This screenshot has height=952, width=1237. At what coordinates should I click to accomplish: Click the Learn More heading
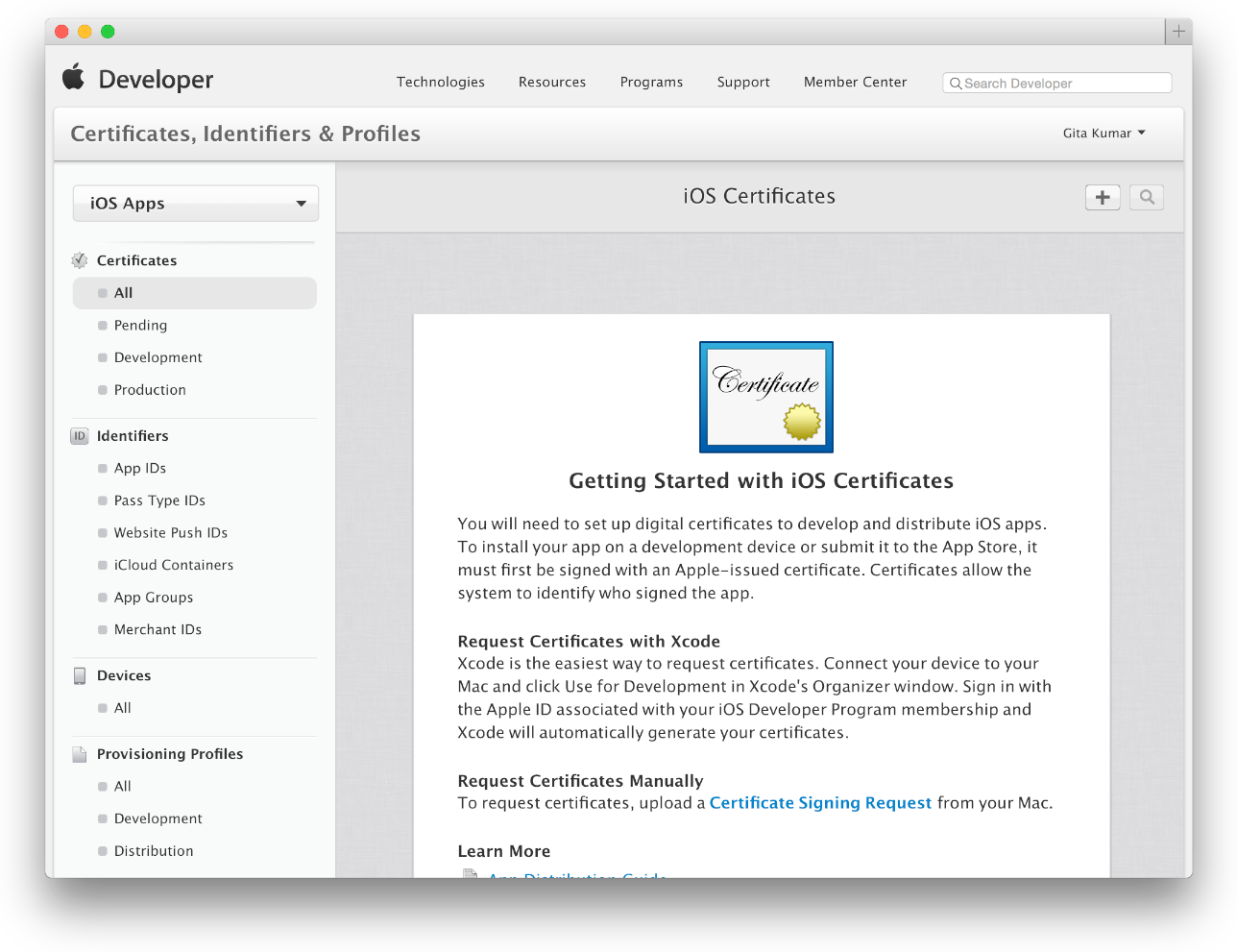[x=504, y=851]
